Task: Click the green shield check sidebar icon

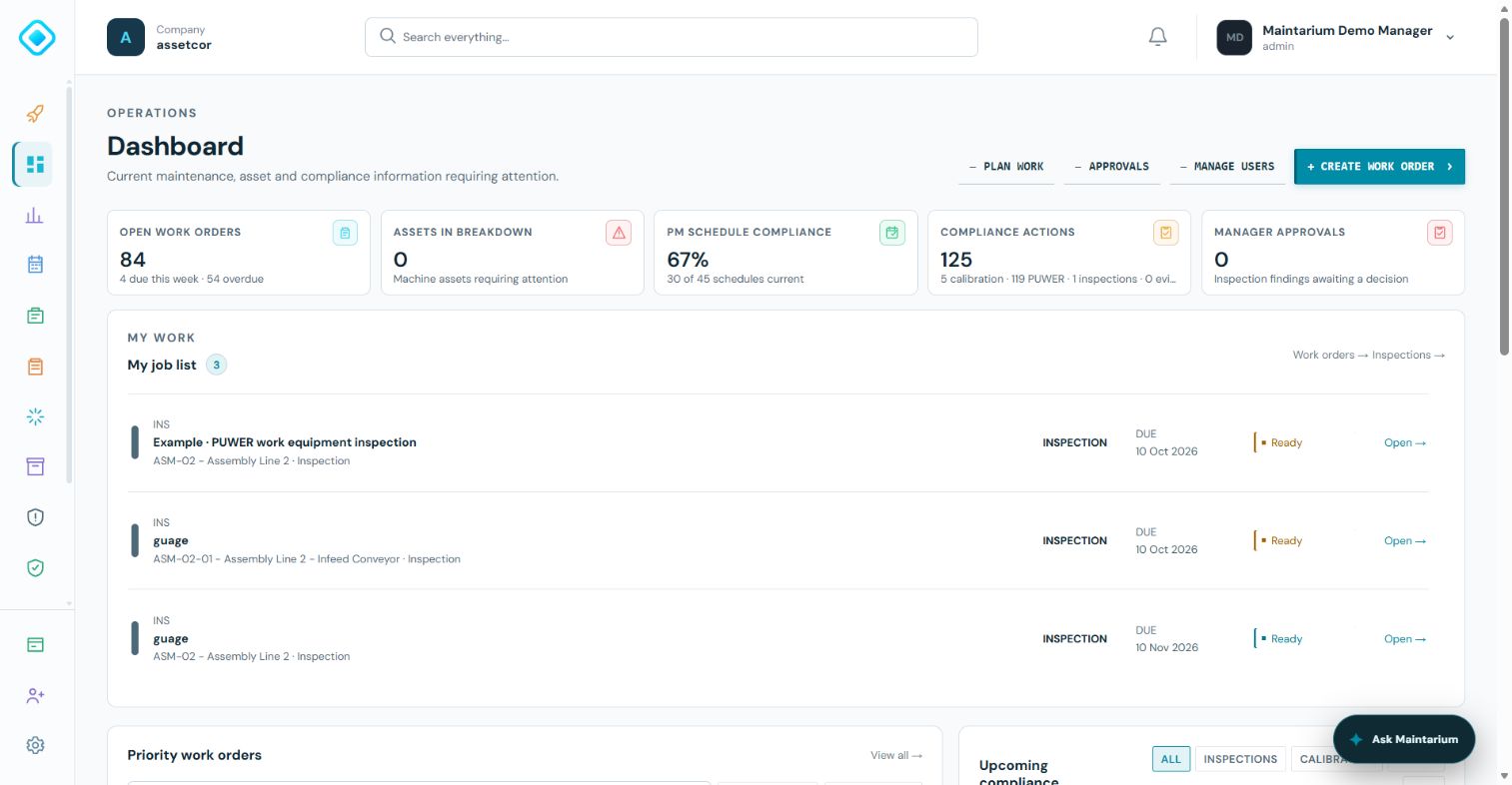Action: point(35,568)
